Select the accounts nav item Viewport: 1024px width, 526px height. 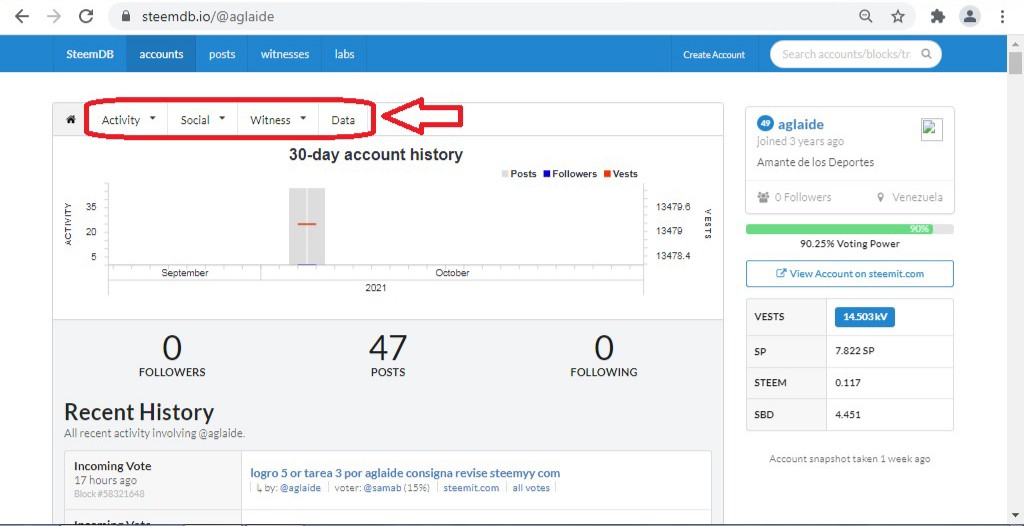pyautogui.click(x=161, y=54)
